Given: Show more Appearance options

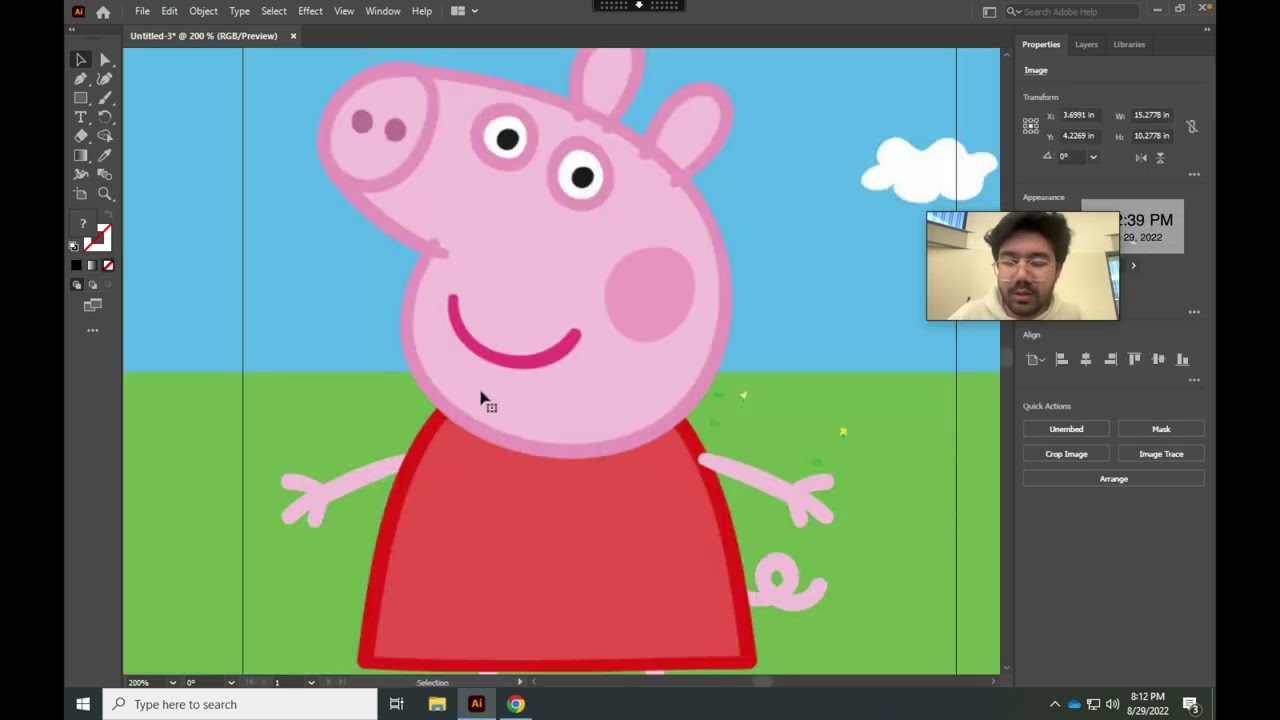Looking at the screenshot, I should pyautogui.click(x=1194, y=312).
